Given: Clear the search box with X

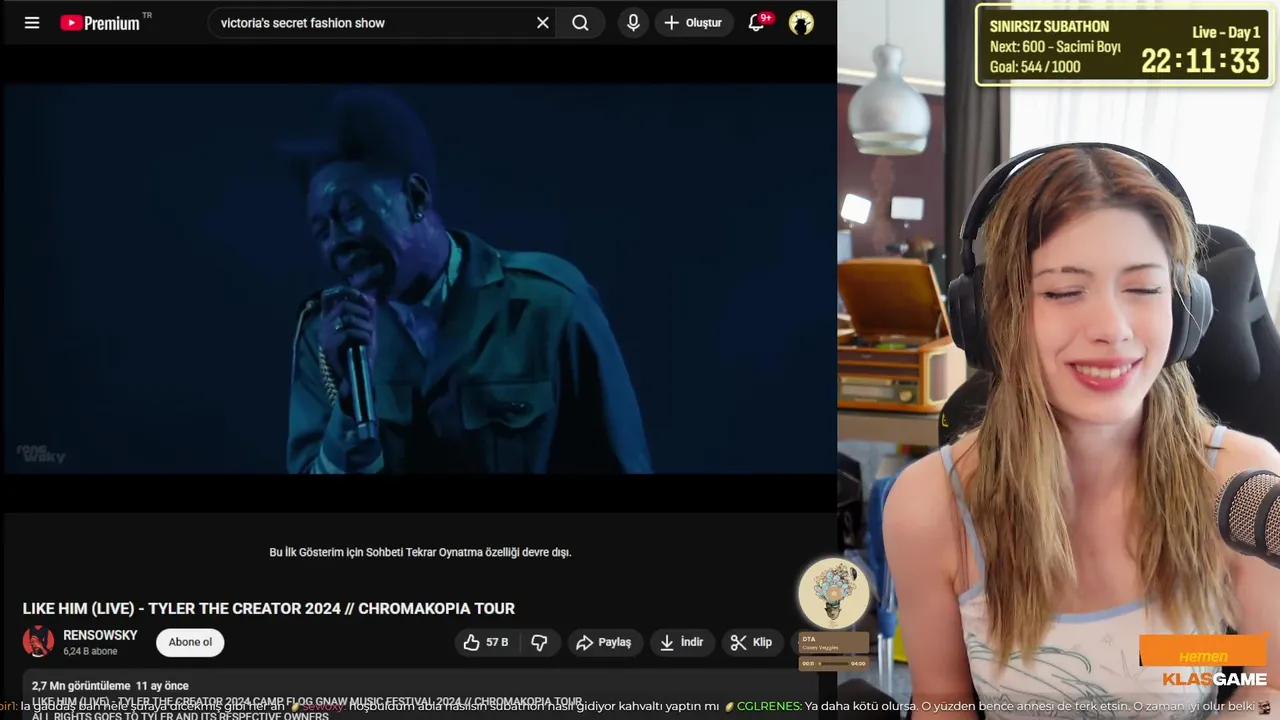Looking at the screenshot, I should pos(543,23).
